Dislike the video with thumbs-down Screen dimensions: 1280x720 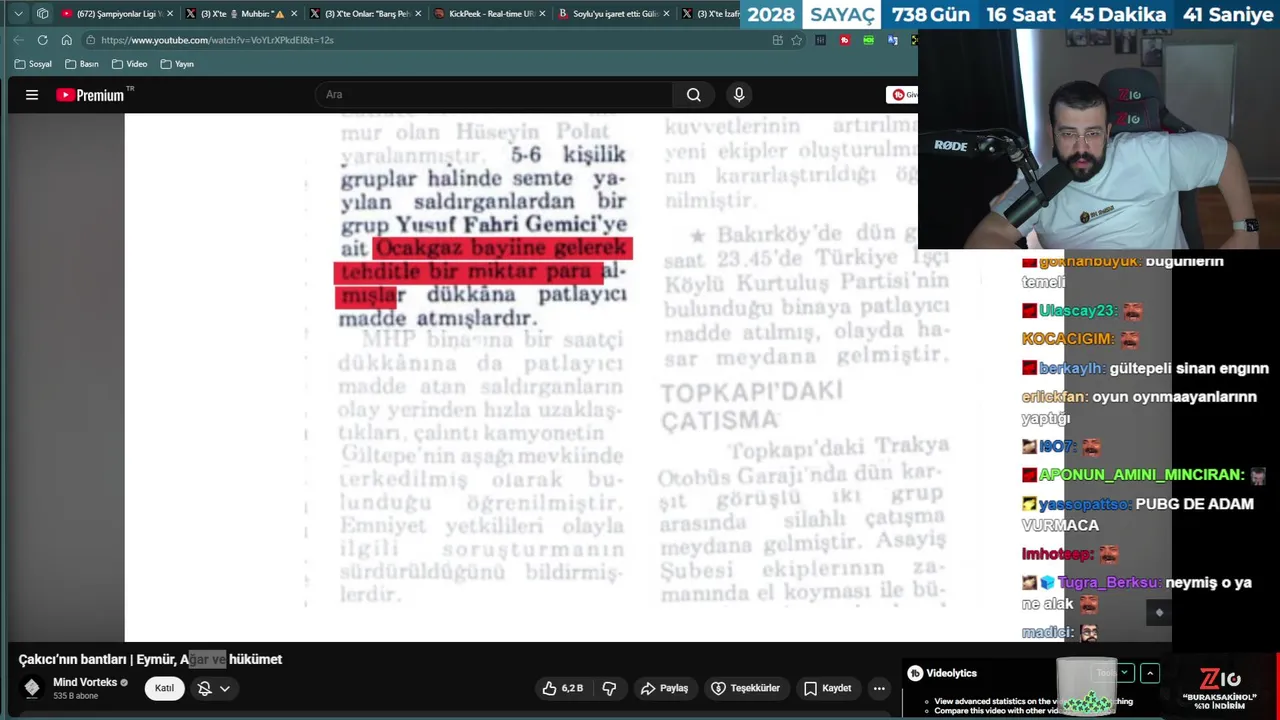(609, 688)
